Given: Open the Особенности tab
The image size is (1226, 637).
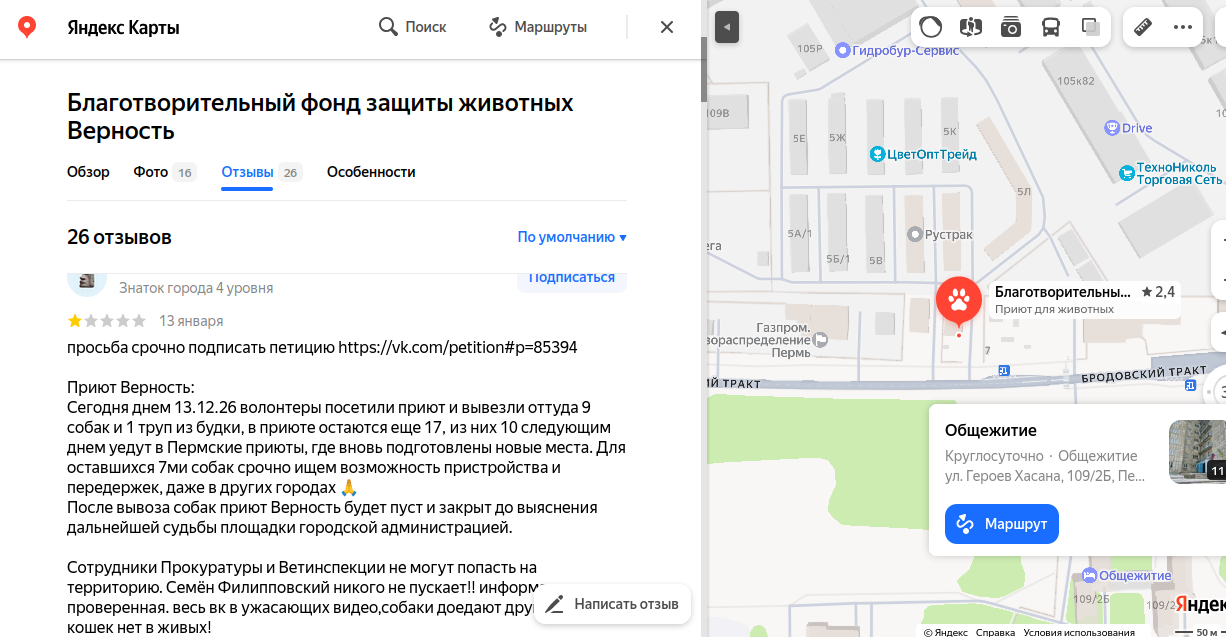Looking at the screenshot, I should (371, 172).
